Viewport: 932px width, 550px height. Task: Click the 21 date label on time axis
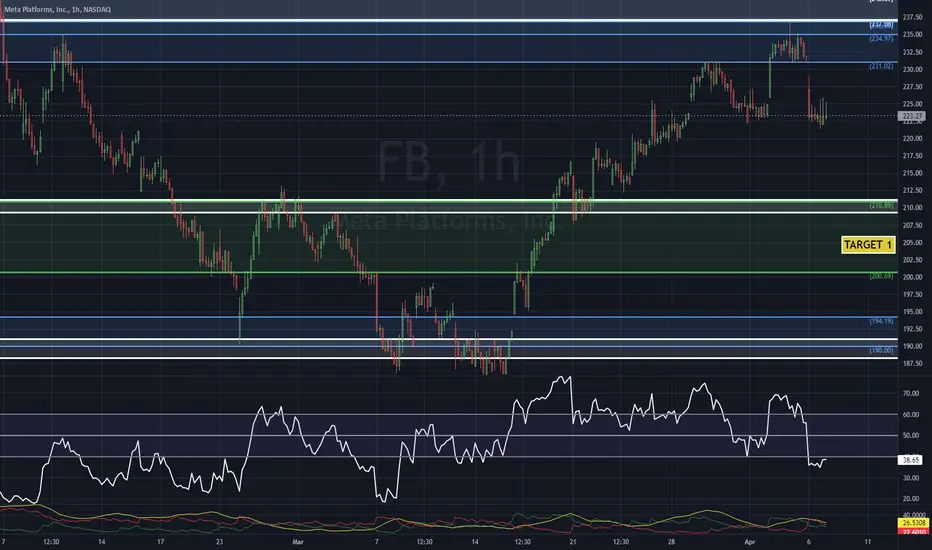pyautogui.click(x=573, y=542)
